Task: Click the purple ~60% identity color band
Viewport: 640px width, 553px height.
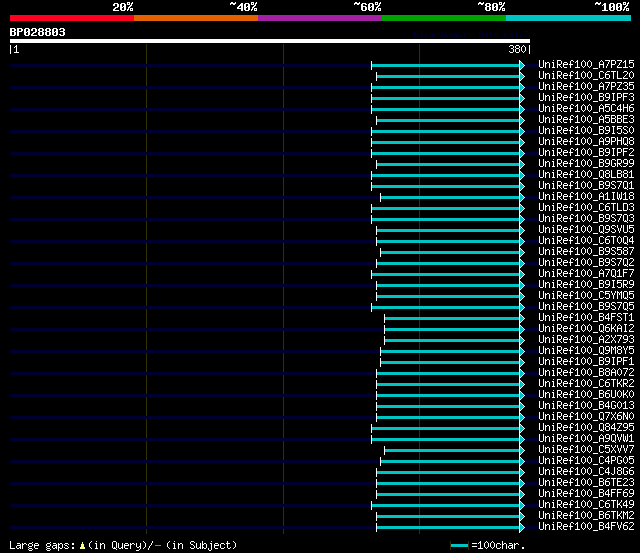Action: pos(320,18)
